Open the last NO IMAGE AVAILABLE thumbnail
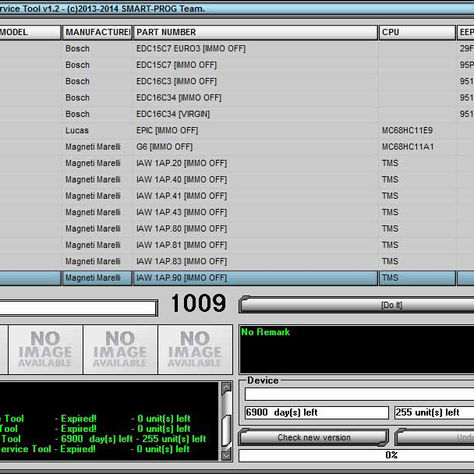 (x=195, y=349)
